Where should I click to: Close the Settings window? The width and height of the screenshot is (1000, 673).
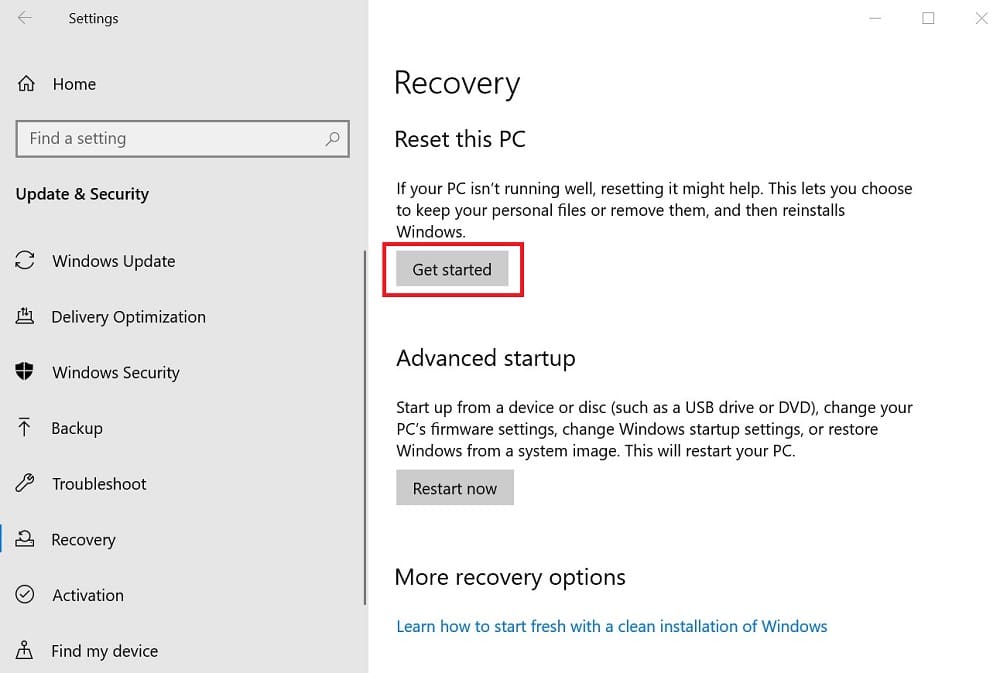(x=982, y=18)
